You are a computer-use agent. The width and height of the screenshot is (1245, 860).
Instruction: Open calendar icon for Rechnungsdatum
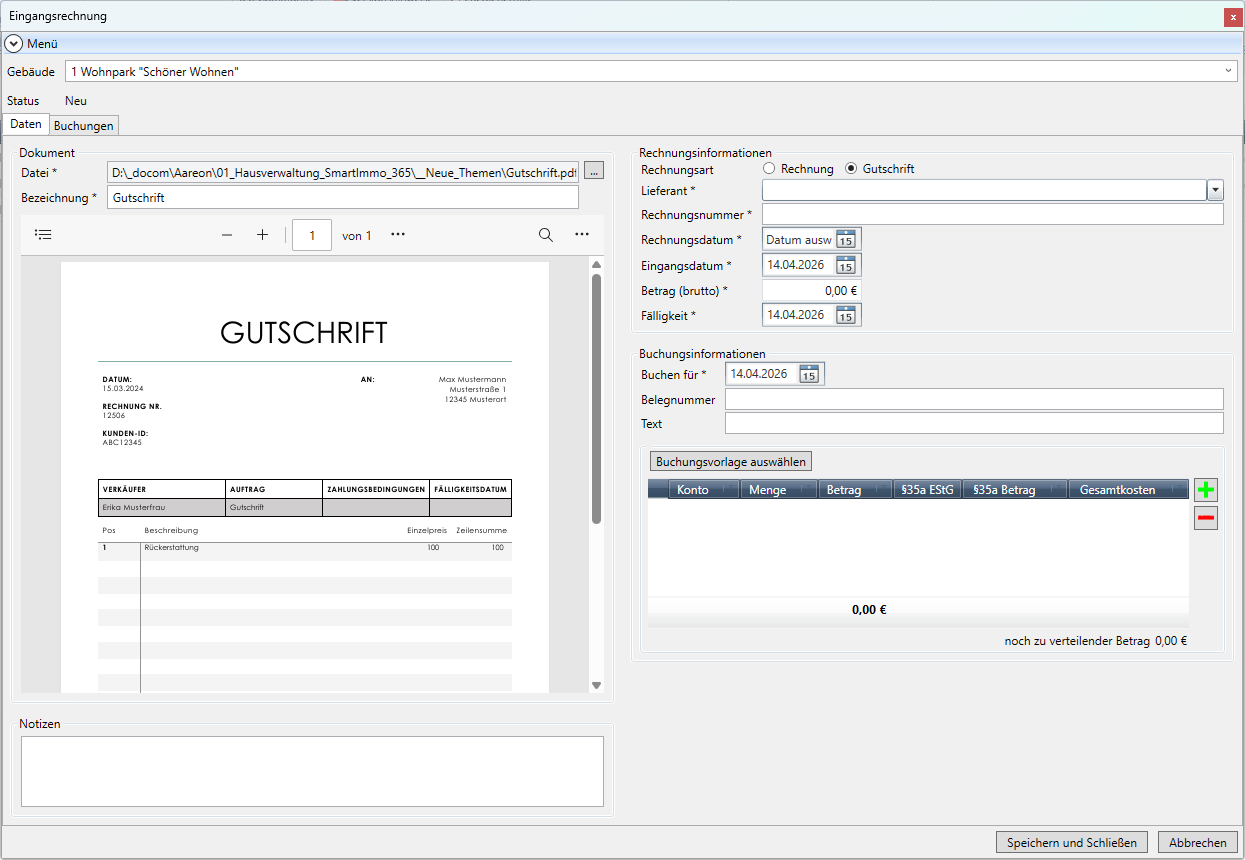(x=846, y=240)
